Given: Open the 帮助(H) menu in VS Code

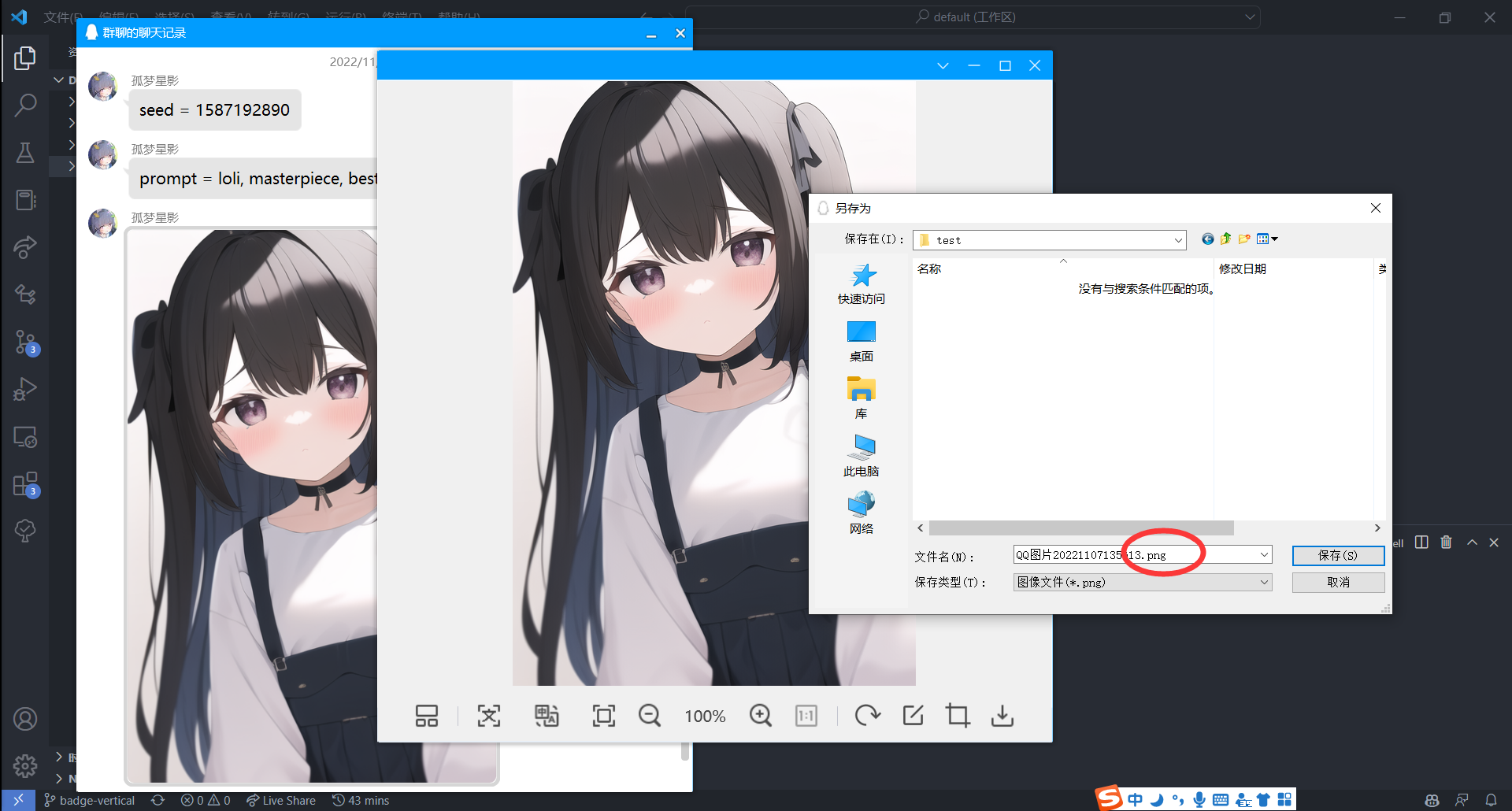Looking at the screenshot, I should [459, 16].
